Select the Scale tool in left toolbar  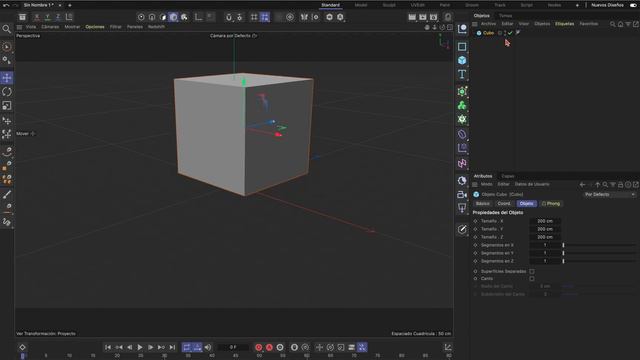[7, 106]
